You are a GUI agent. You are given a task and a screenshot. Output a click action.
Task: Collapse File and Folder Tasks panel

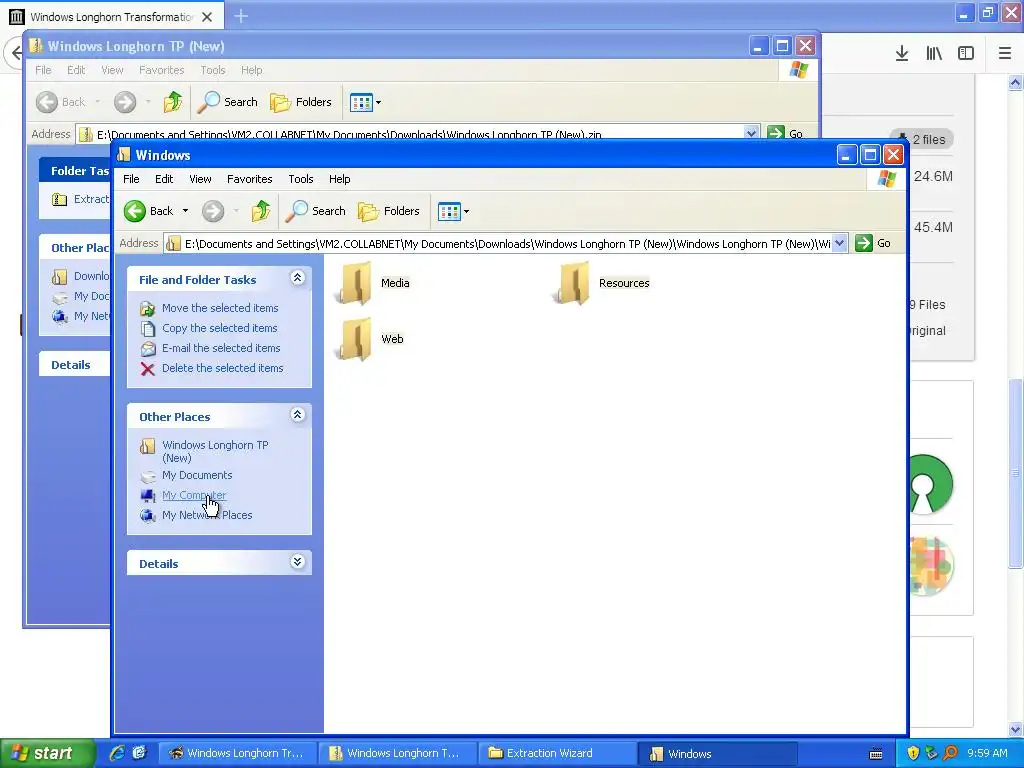click(x=297, y=278)
